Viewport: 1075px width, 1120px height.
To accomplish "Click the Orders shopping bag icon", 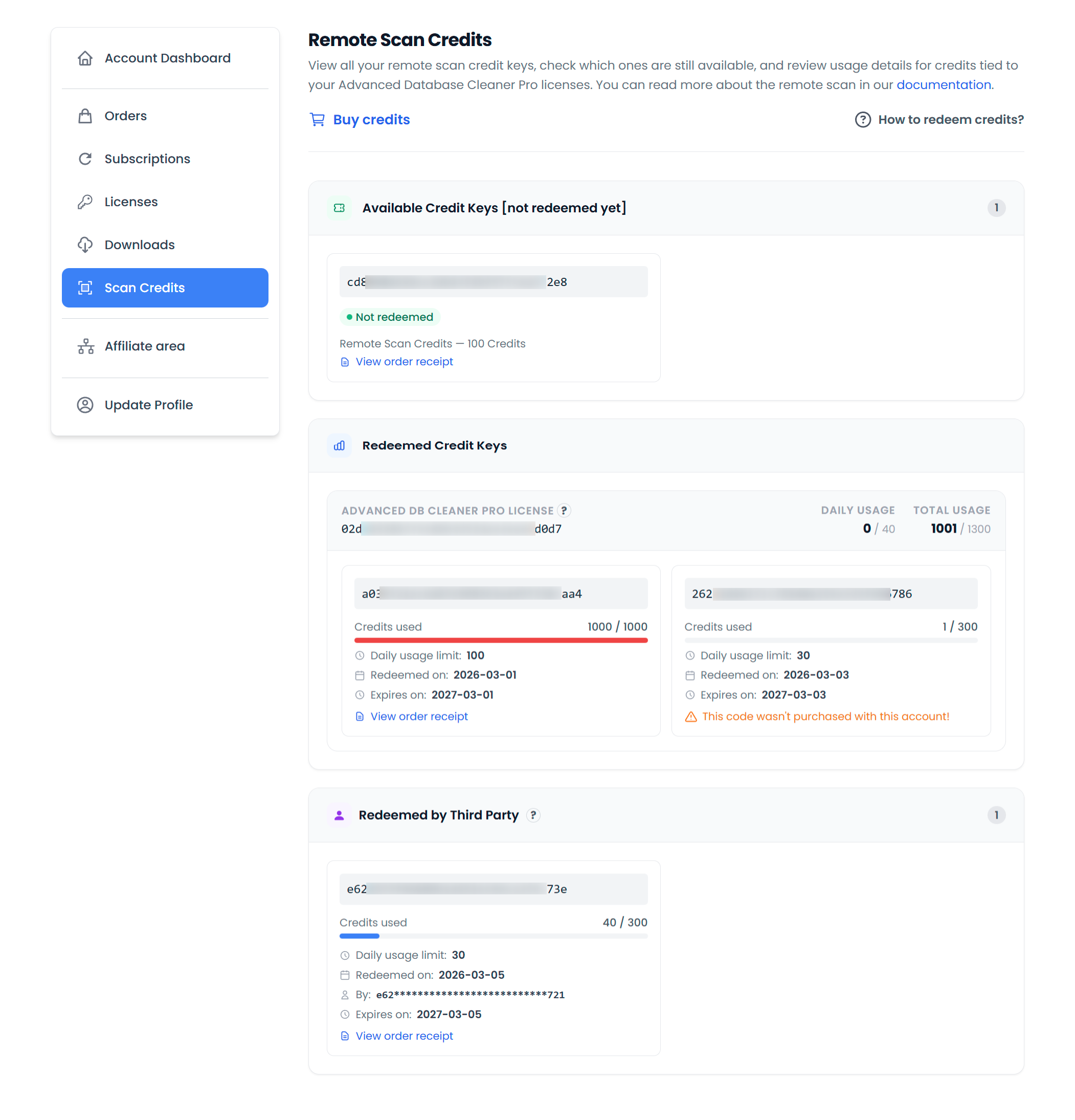I will point(85,116).
